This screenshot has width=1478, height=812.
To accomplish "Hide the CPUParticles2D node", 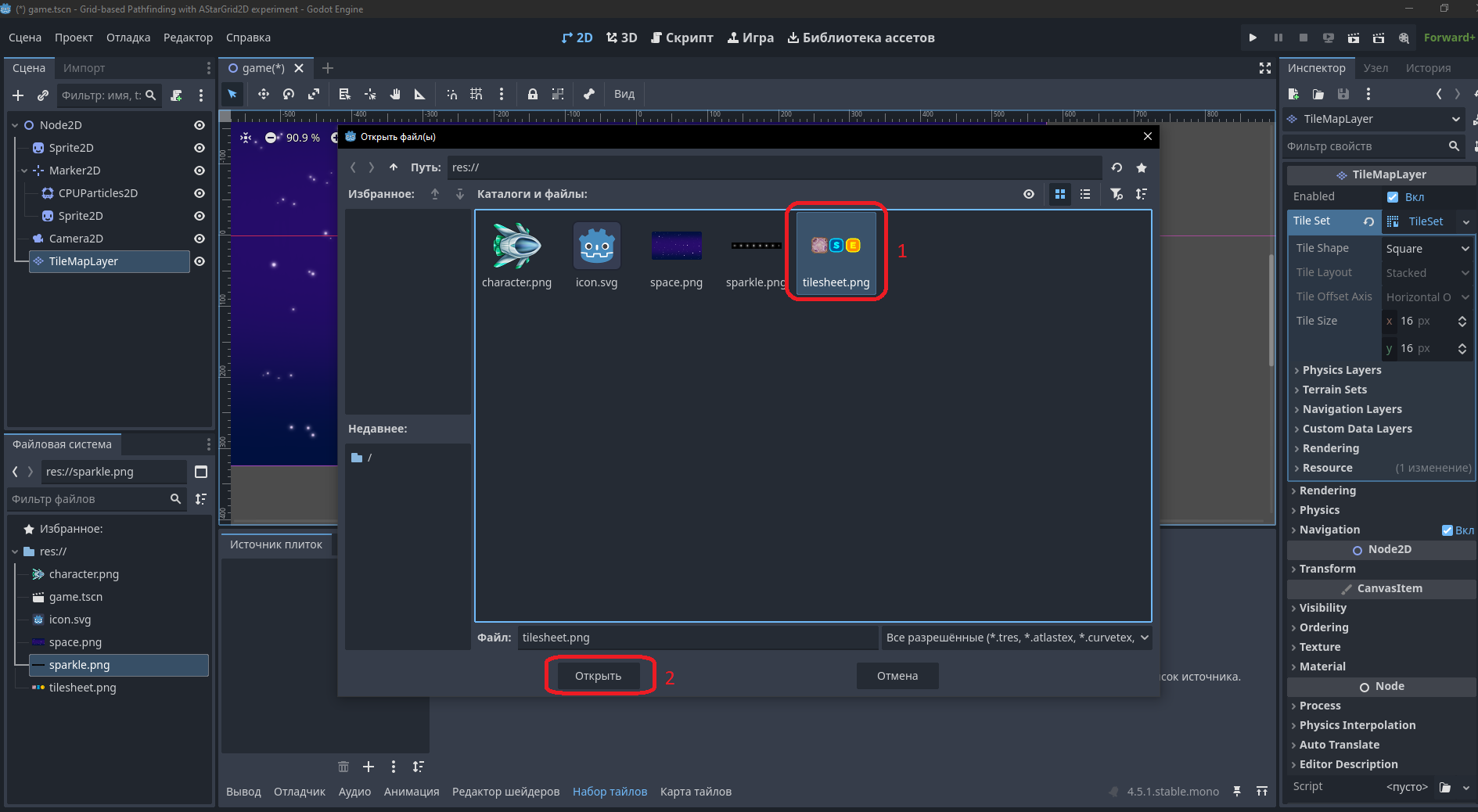I will pyautogui.click(x=200, y=193).
